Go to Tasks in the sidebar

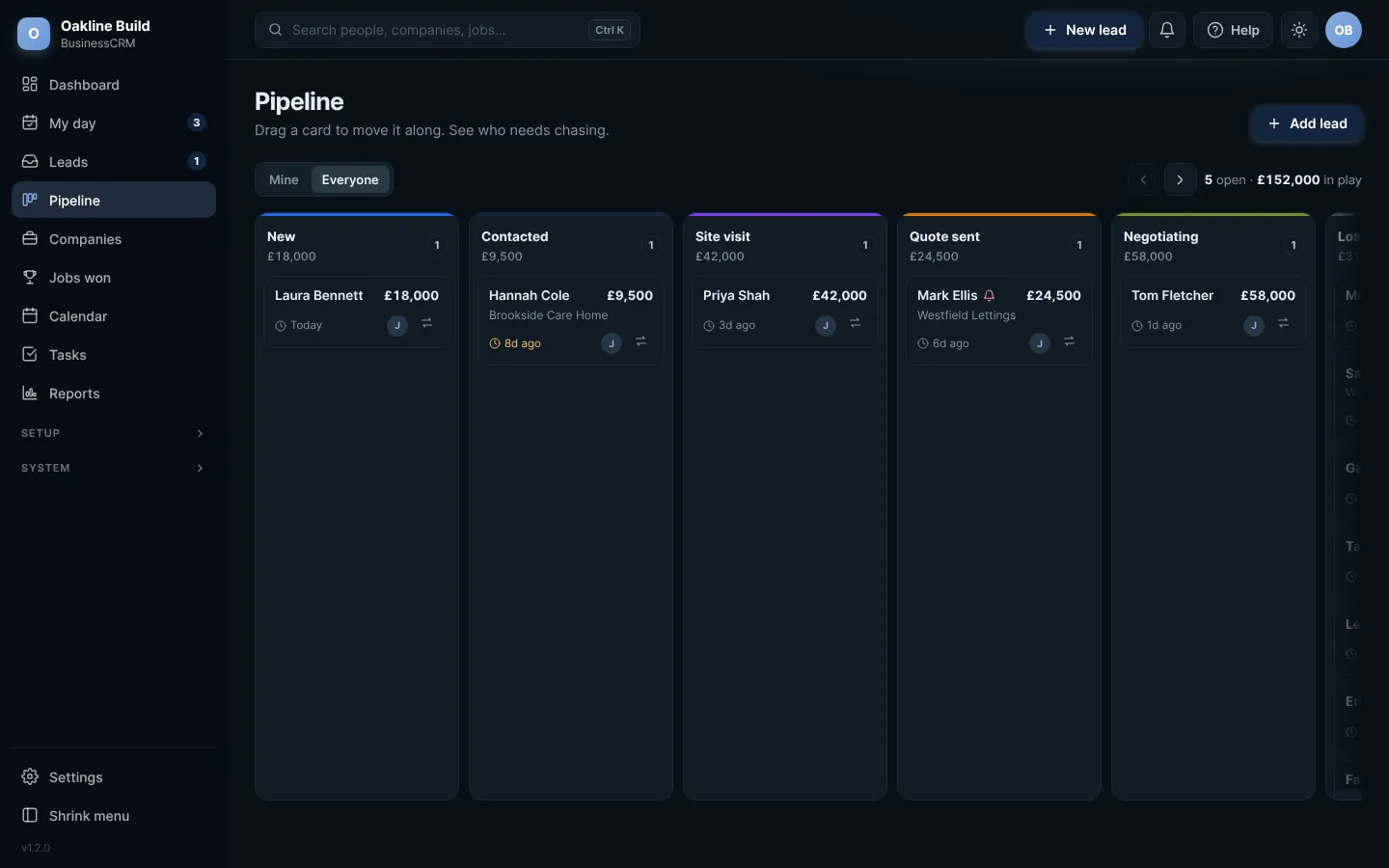coord(114,355)
